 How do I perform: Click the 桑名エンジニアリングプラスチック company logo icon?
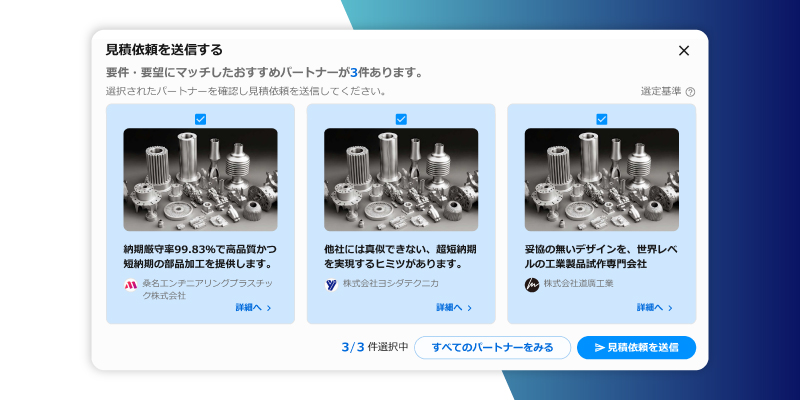131,285
